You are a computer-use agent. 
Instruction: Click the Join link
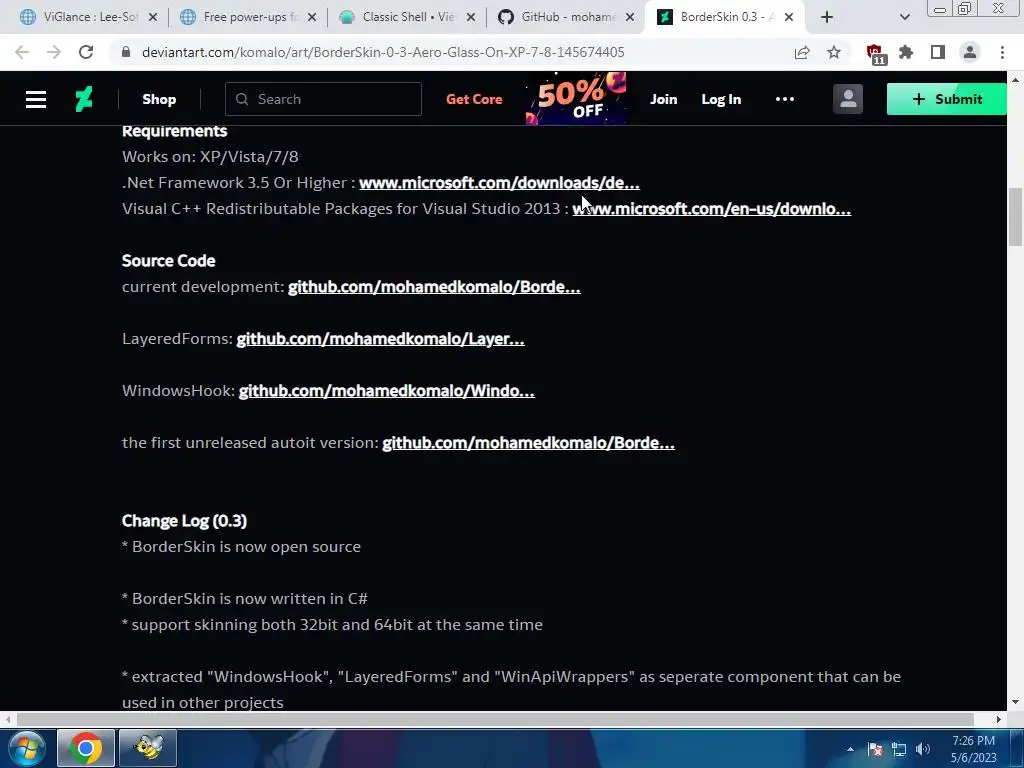[x=664, y=99]
